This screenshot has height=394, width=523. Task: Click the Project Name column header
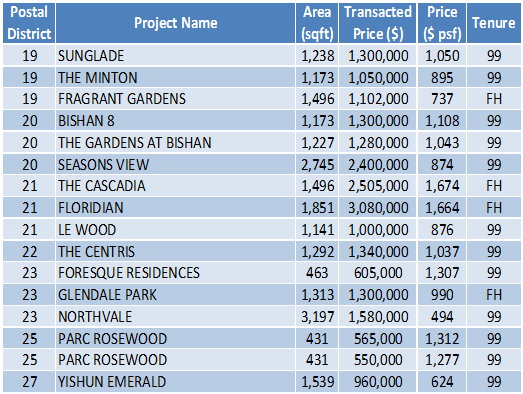pos(175,23)
